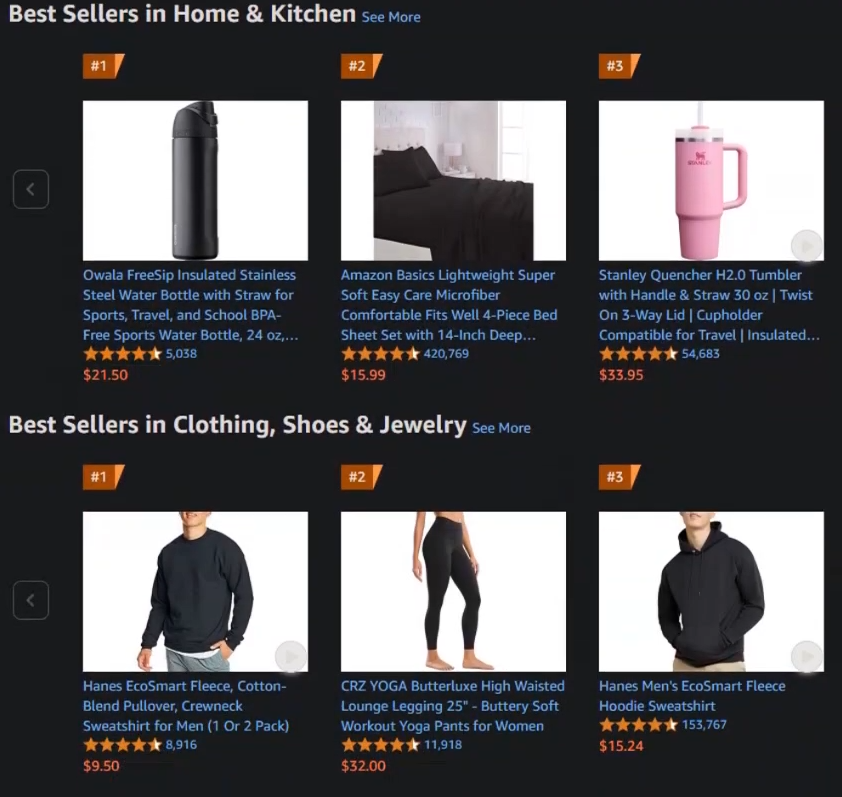Open See More for Home & Kitchen
842x797 pixels.
[x=391, y=17]
